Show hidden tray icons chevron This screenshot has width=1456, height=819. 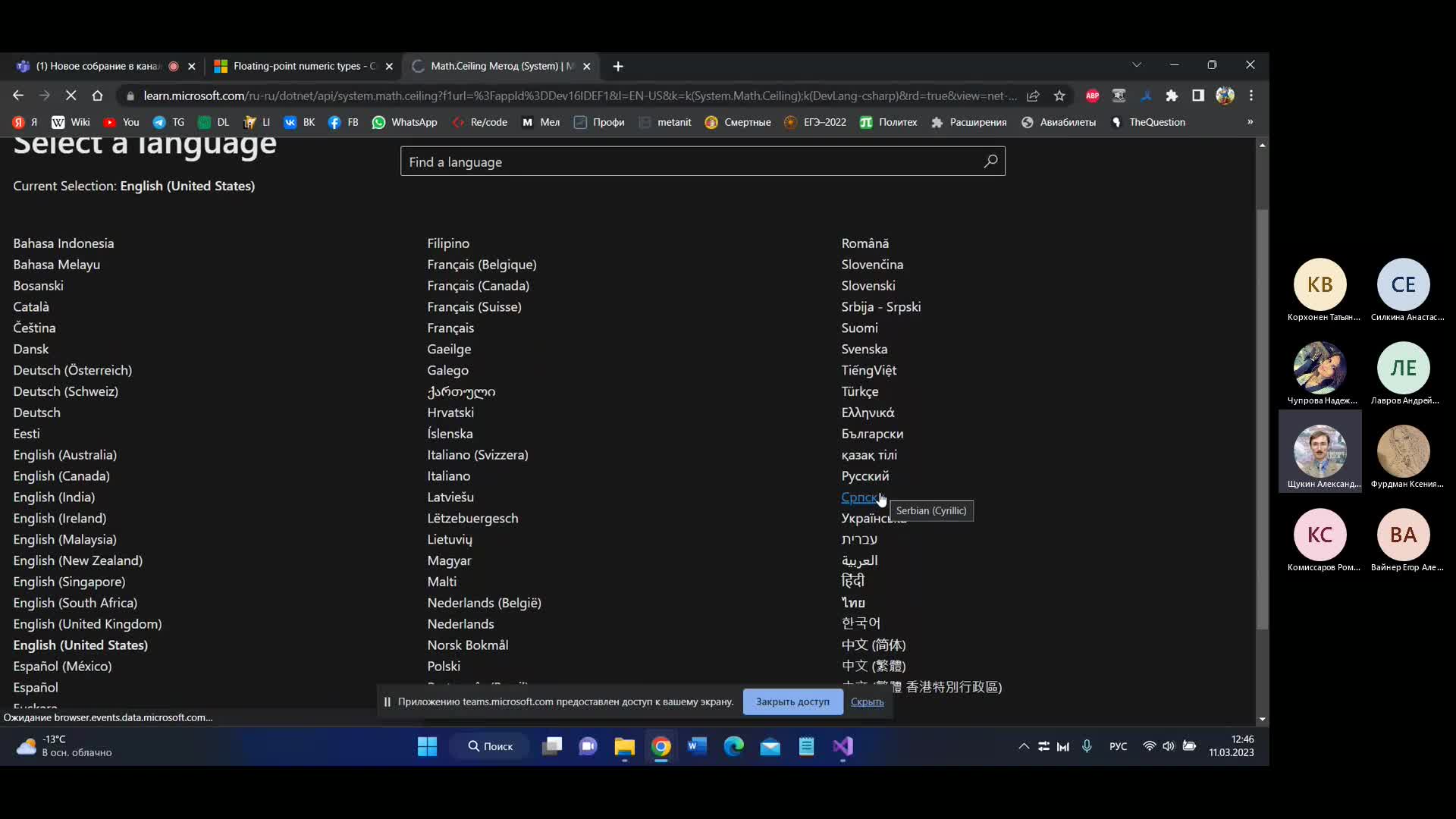pyautogui.click(x=1024, y=746)
